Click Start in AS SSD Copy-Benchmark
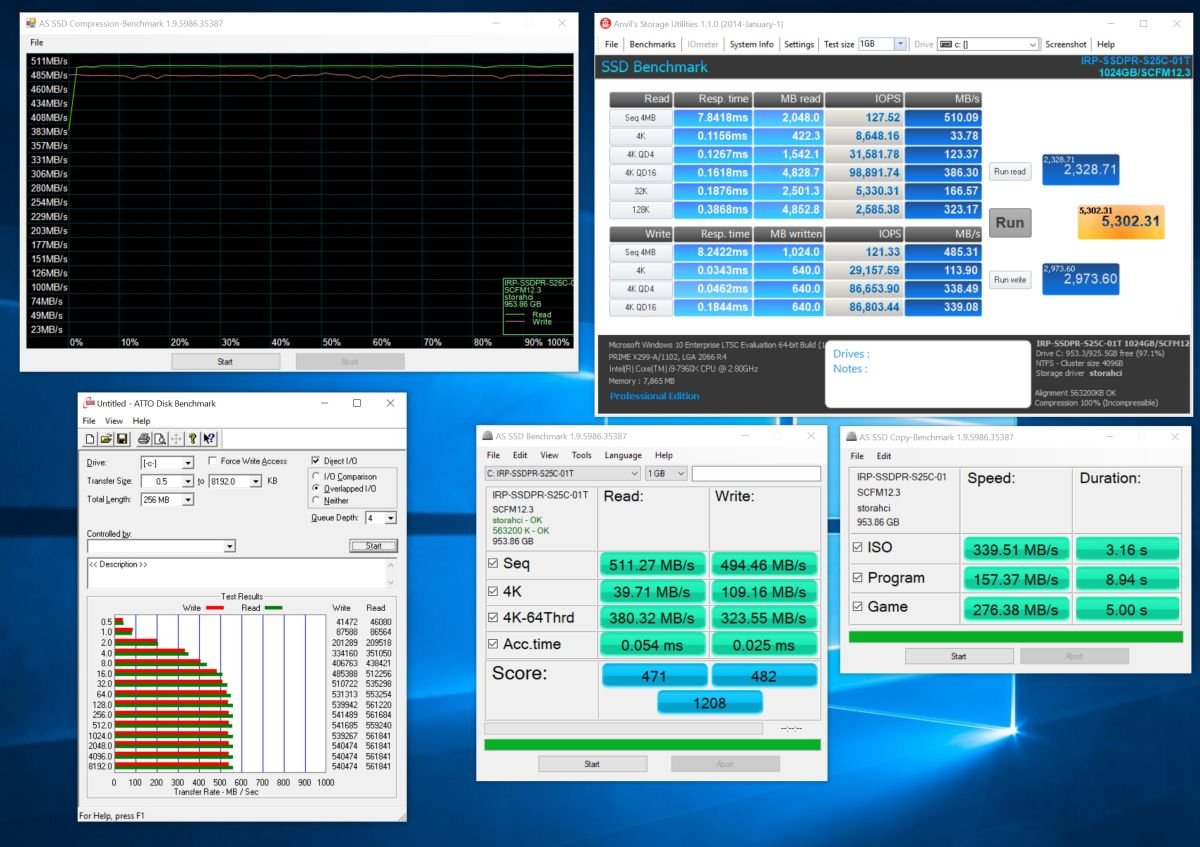The width and height of the screenshot is (1200, 847). pos(958,656)
